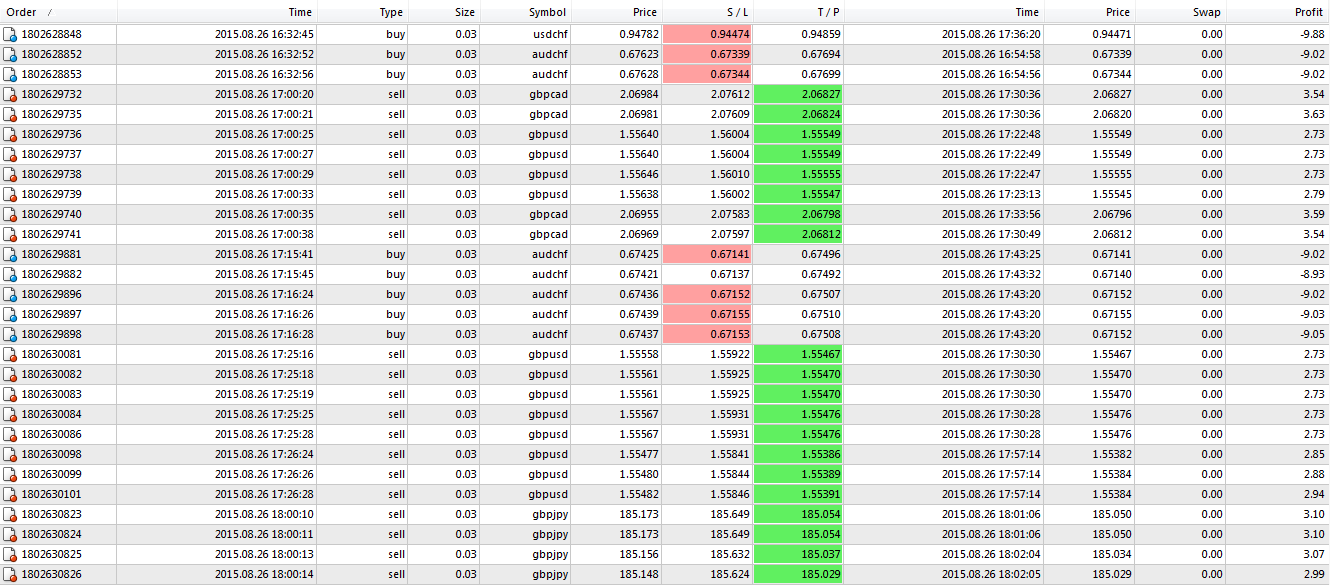Click sell order icon for 1802630084
The height and width of the screenshot is (585, 1330).
coord(10,414)
